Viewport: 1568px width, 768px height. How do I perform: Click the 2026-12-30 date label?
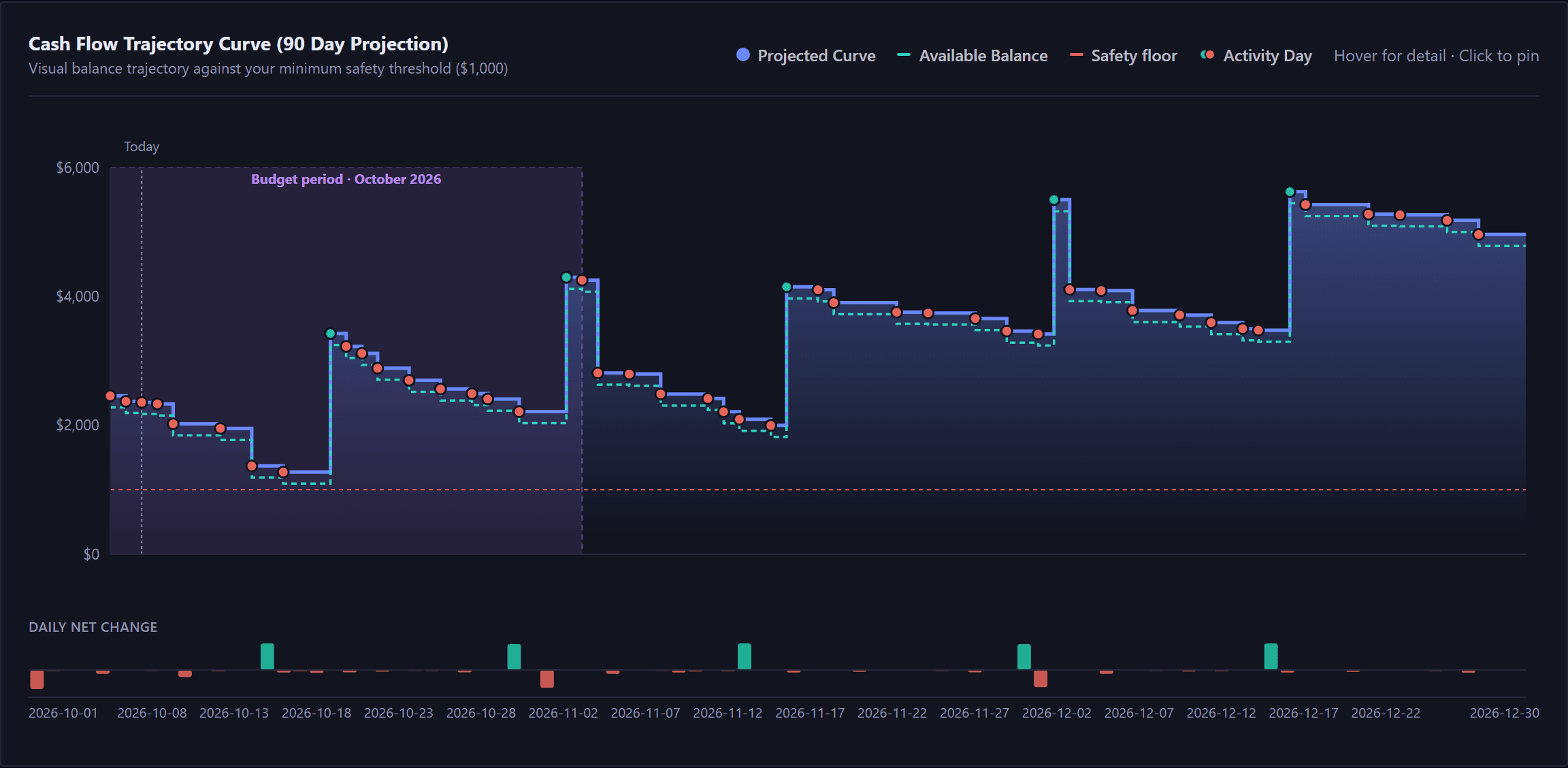[1504, 713]
